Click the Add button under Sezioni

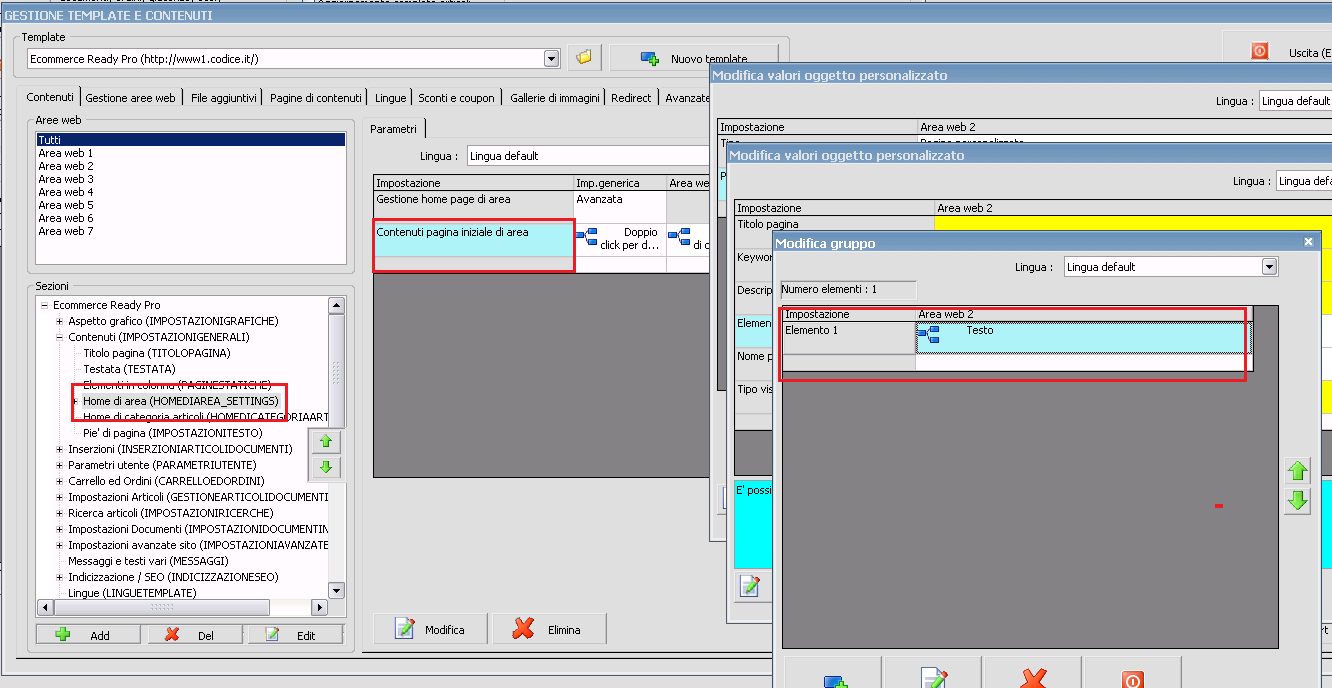pyautogui.click(x=89, y=634)
